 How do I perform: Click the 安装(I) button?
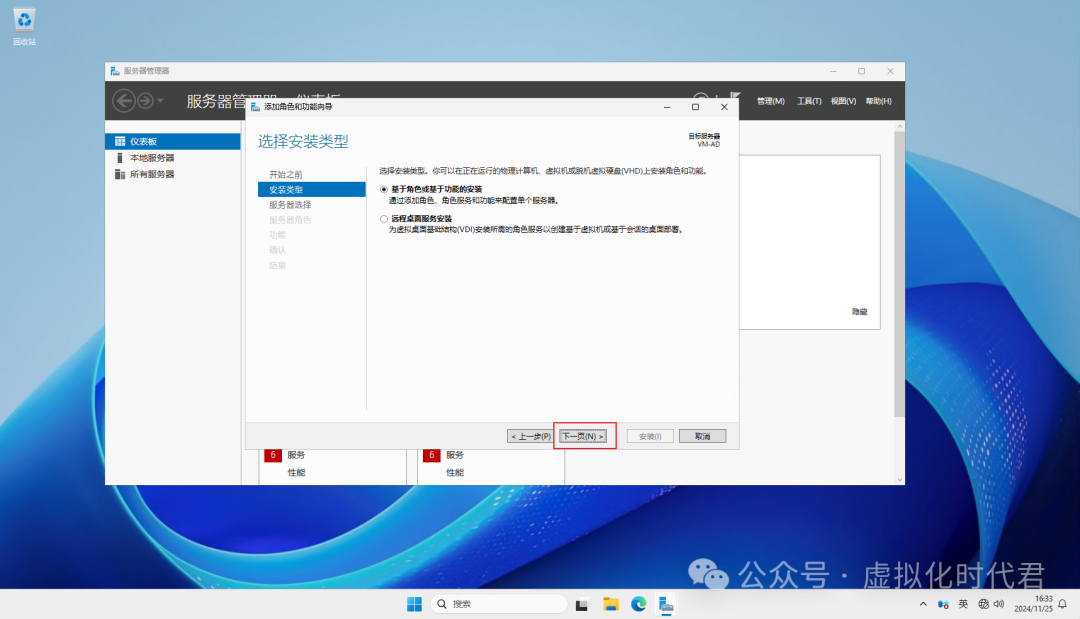tap(650, 436)
